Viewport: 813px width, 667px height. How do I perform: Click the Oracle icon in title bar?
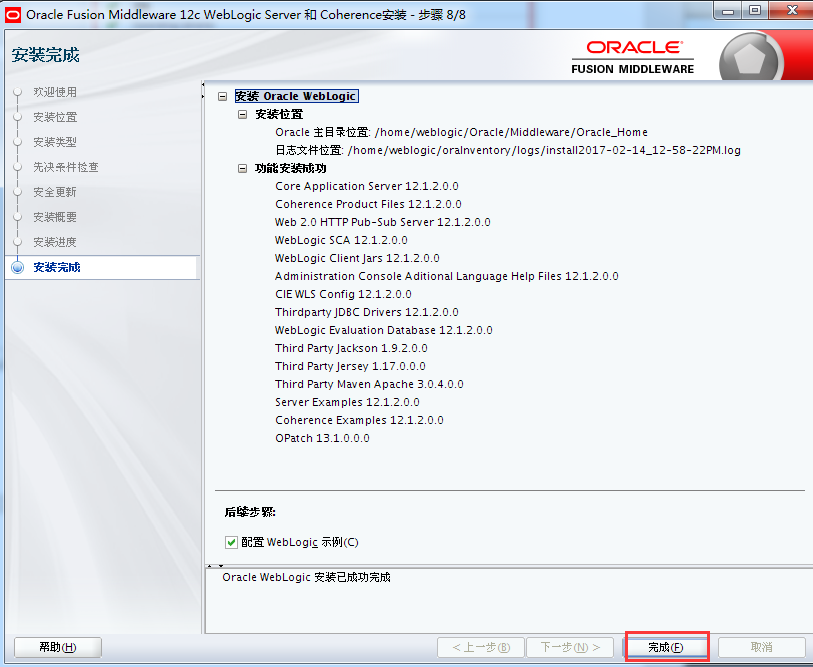coord(13,15)
